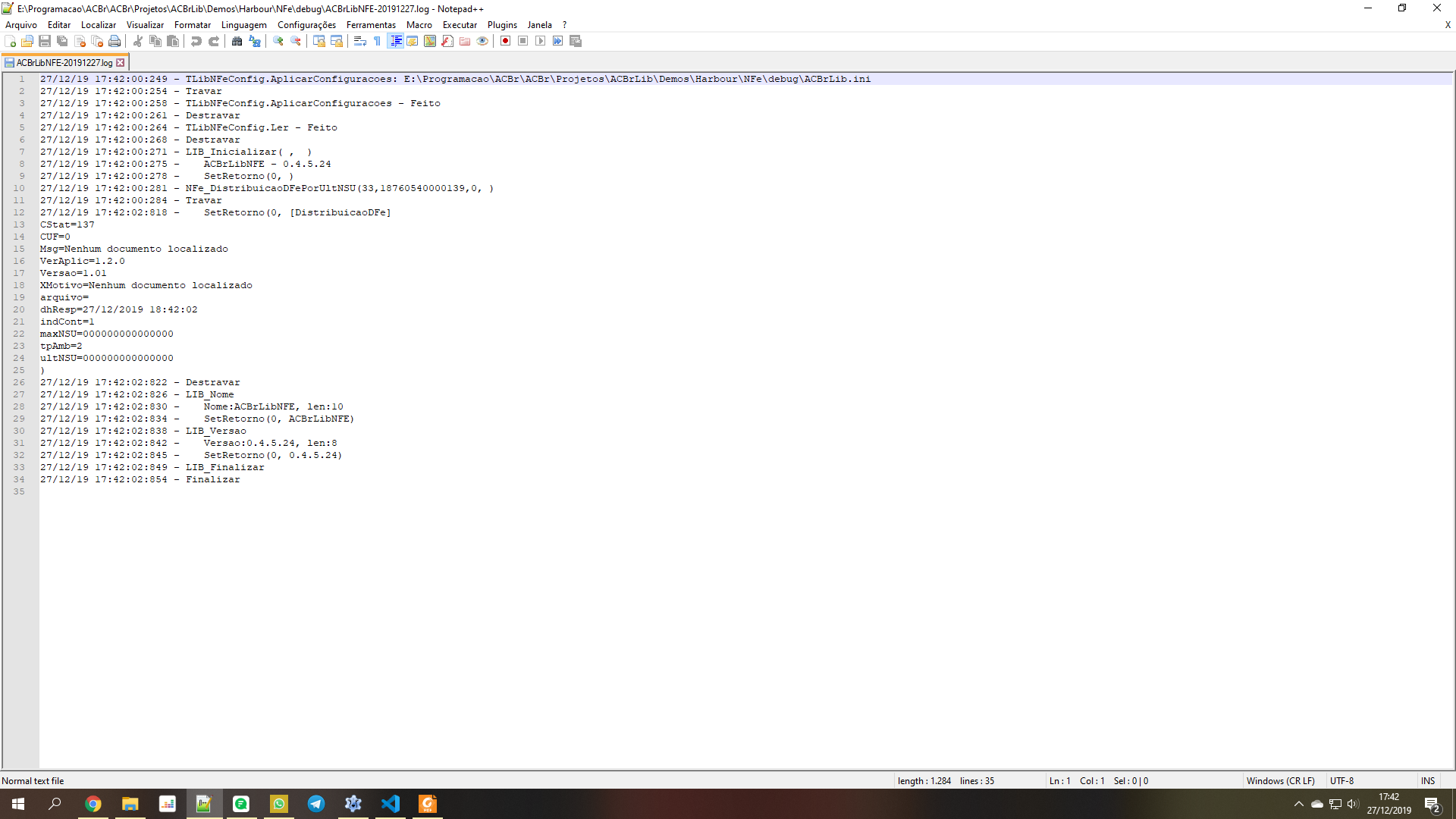Click line number 10 in margin
Viewport: 1456px width, 819px height.
click(19, 188)
